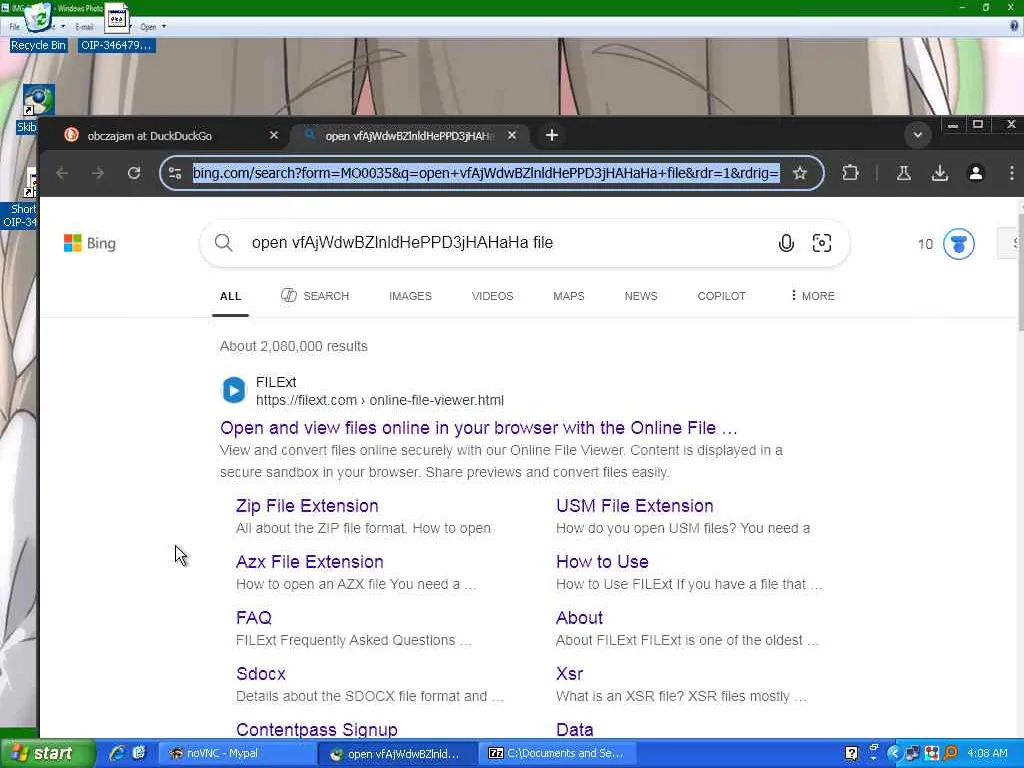Switch to the COPILOT tab
1024x768 pixels.
(721, 296)
